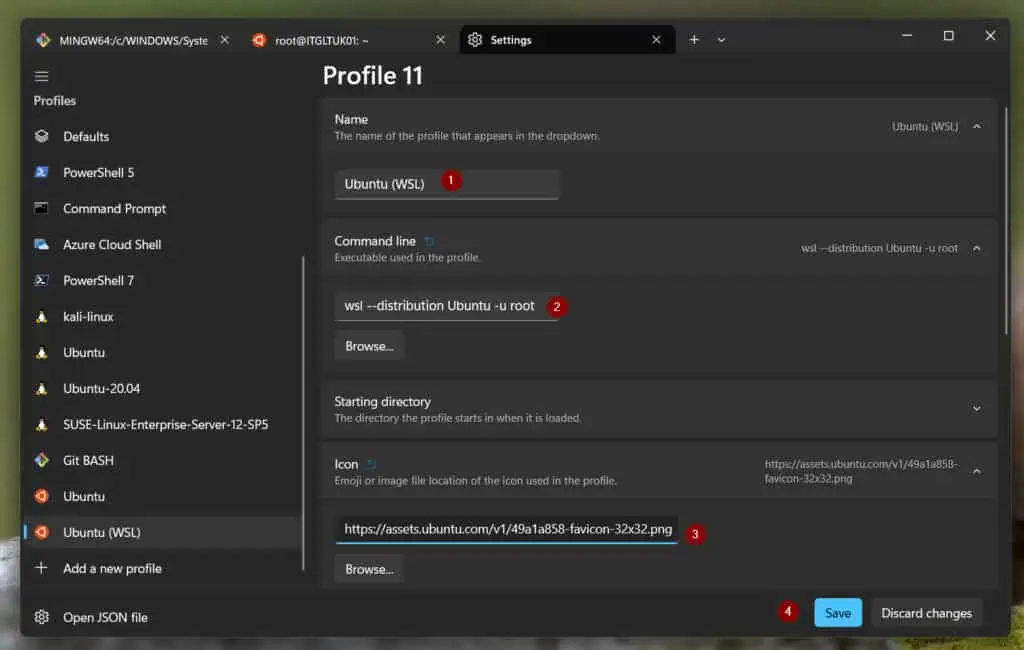Image resolution: width=1024 pixels, height=650 pixels.
Task: Collapse the Command line setting section
Action: (977, 248)
